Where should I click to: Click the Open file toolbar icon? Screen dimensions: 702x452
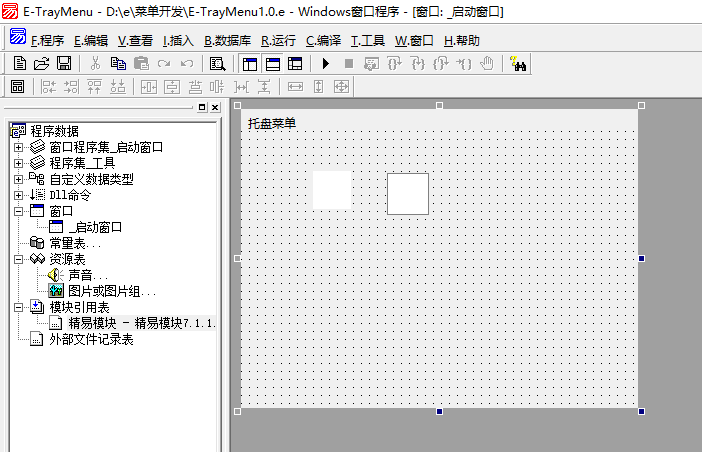(x=42, y=64)
